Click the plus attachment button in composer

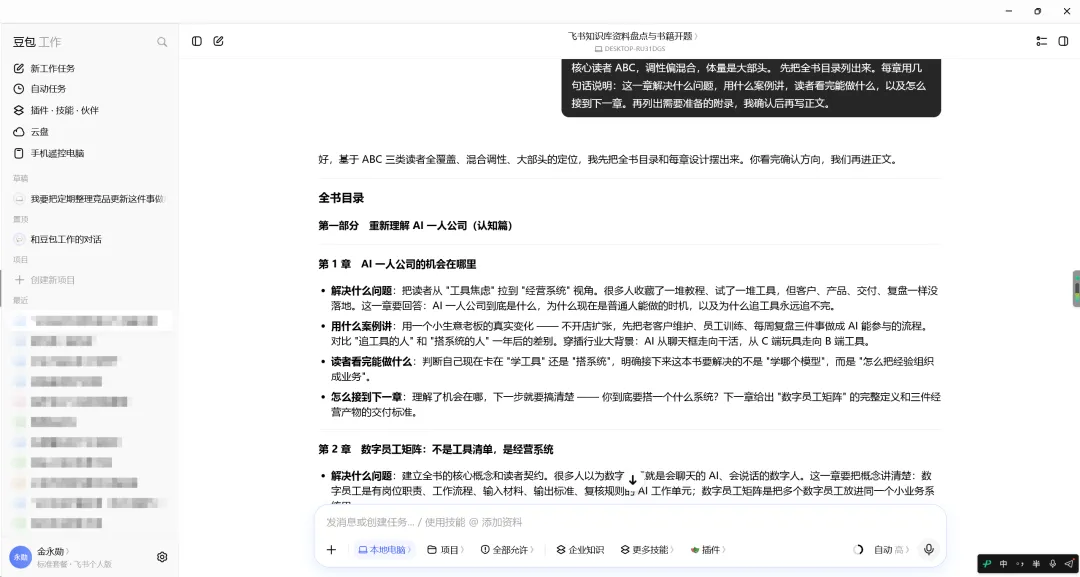click(x=331, y=549)
